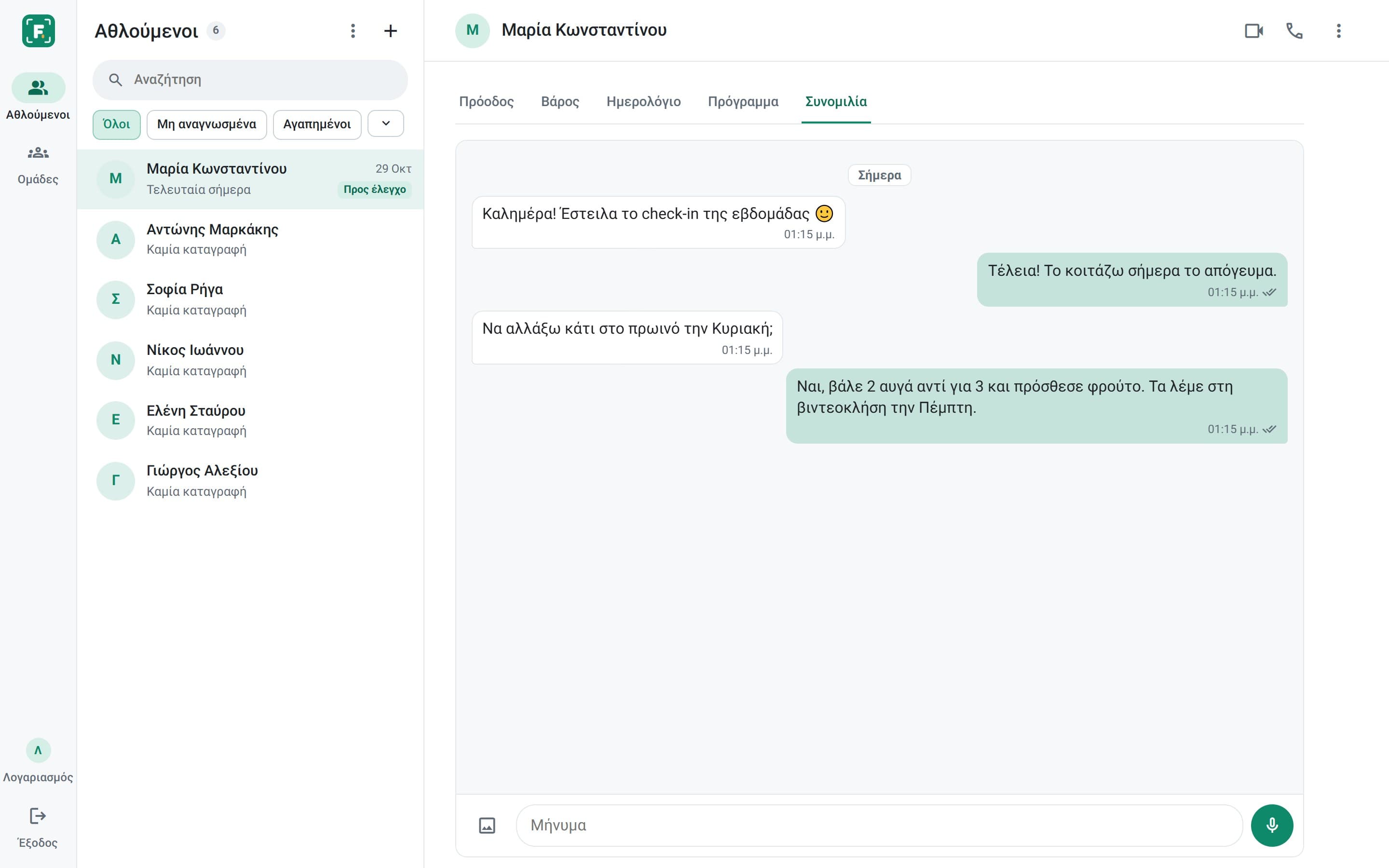Focus the Μήνυμα message input

879,826
